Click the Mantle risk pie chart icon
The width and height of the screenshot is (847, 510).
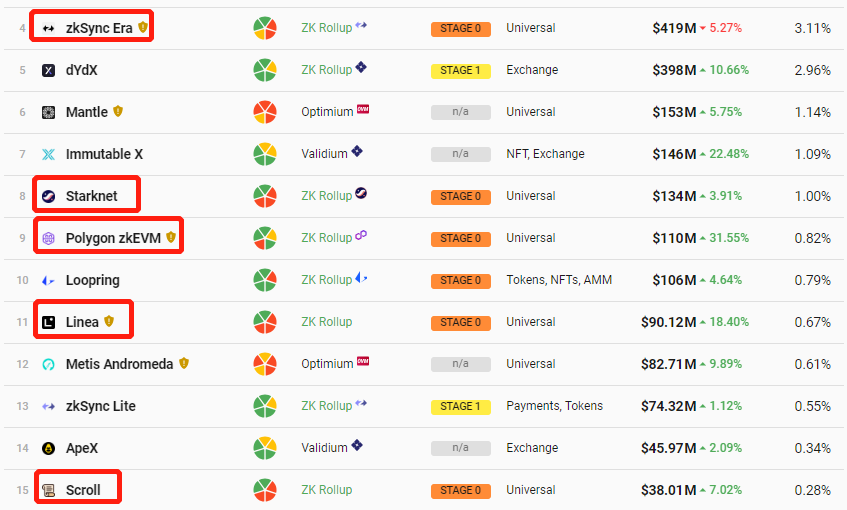(x=265, y=112)
